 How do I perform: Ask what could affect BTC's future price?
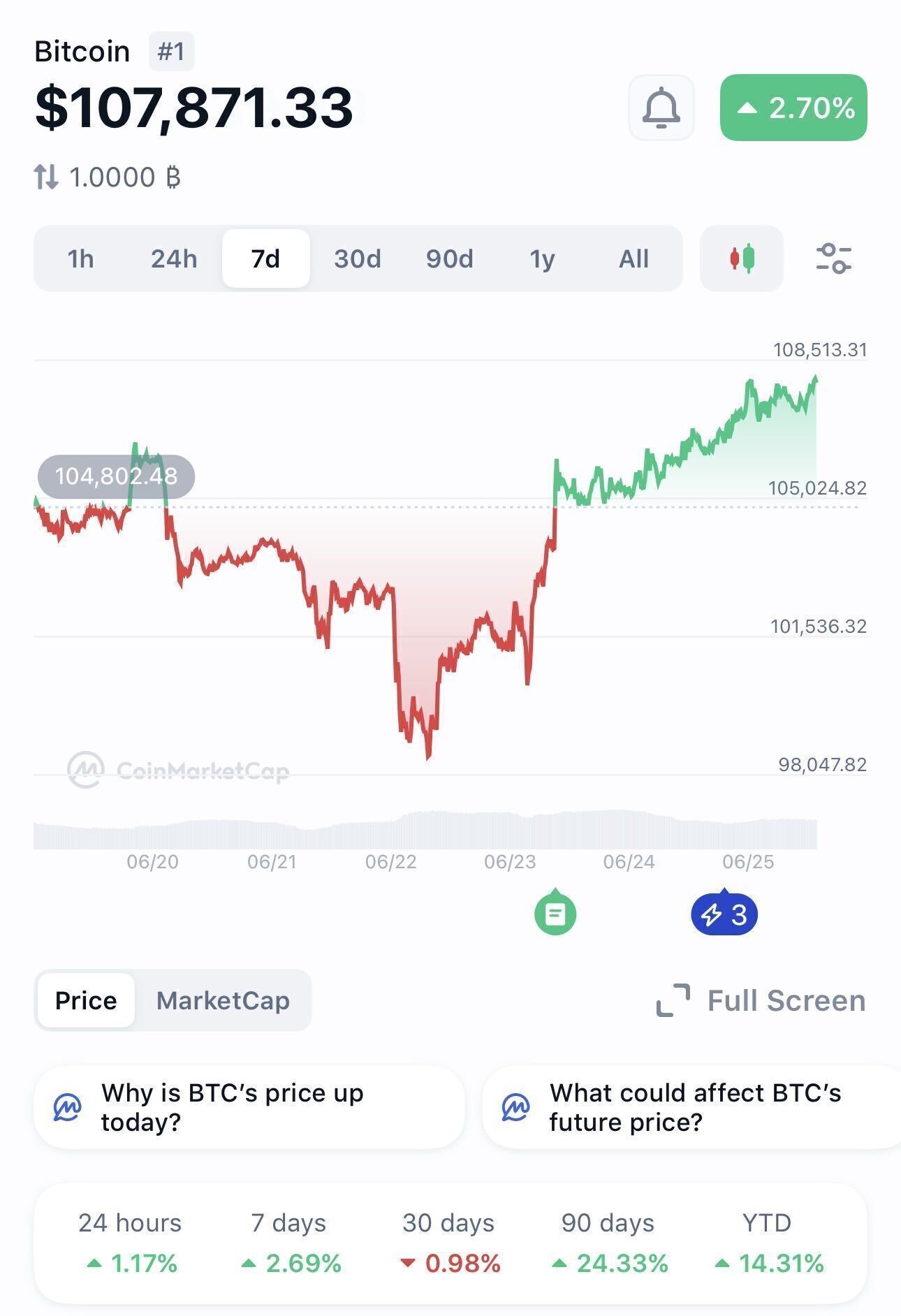pos(691,1107)
